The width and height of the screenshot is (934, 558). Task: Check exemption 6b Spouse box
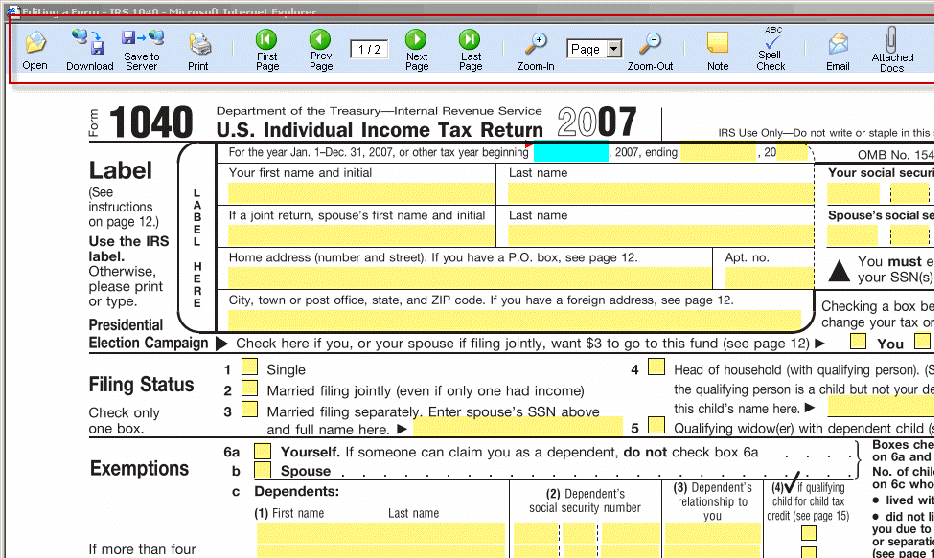pyautogui.click(x=263, y=470)
